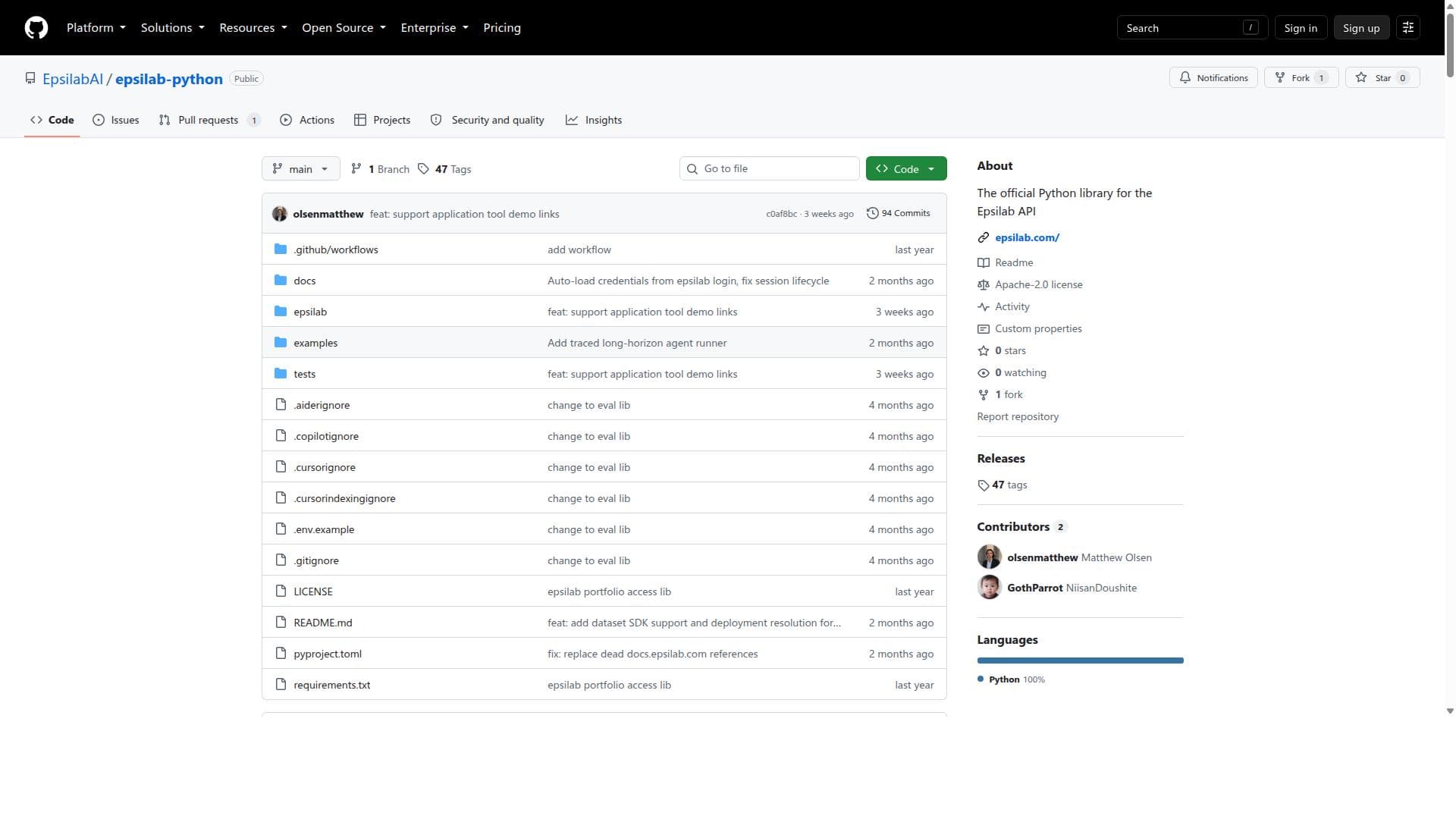Click the tests folder icon
Screen dimensions: 1456x819
click(281, 374)
